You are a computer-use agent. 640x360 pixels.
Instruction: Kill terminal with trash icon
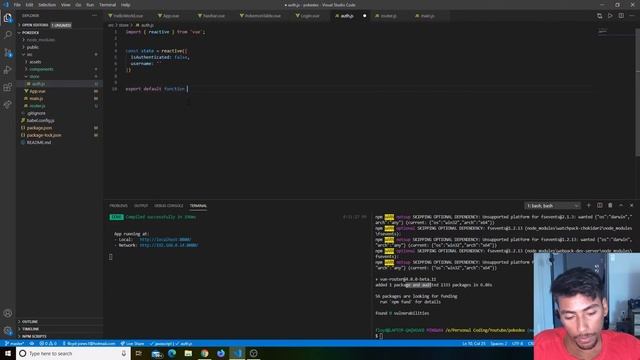tap(610, 205)
